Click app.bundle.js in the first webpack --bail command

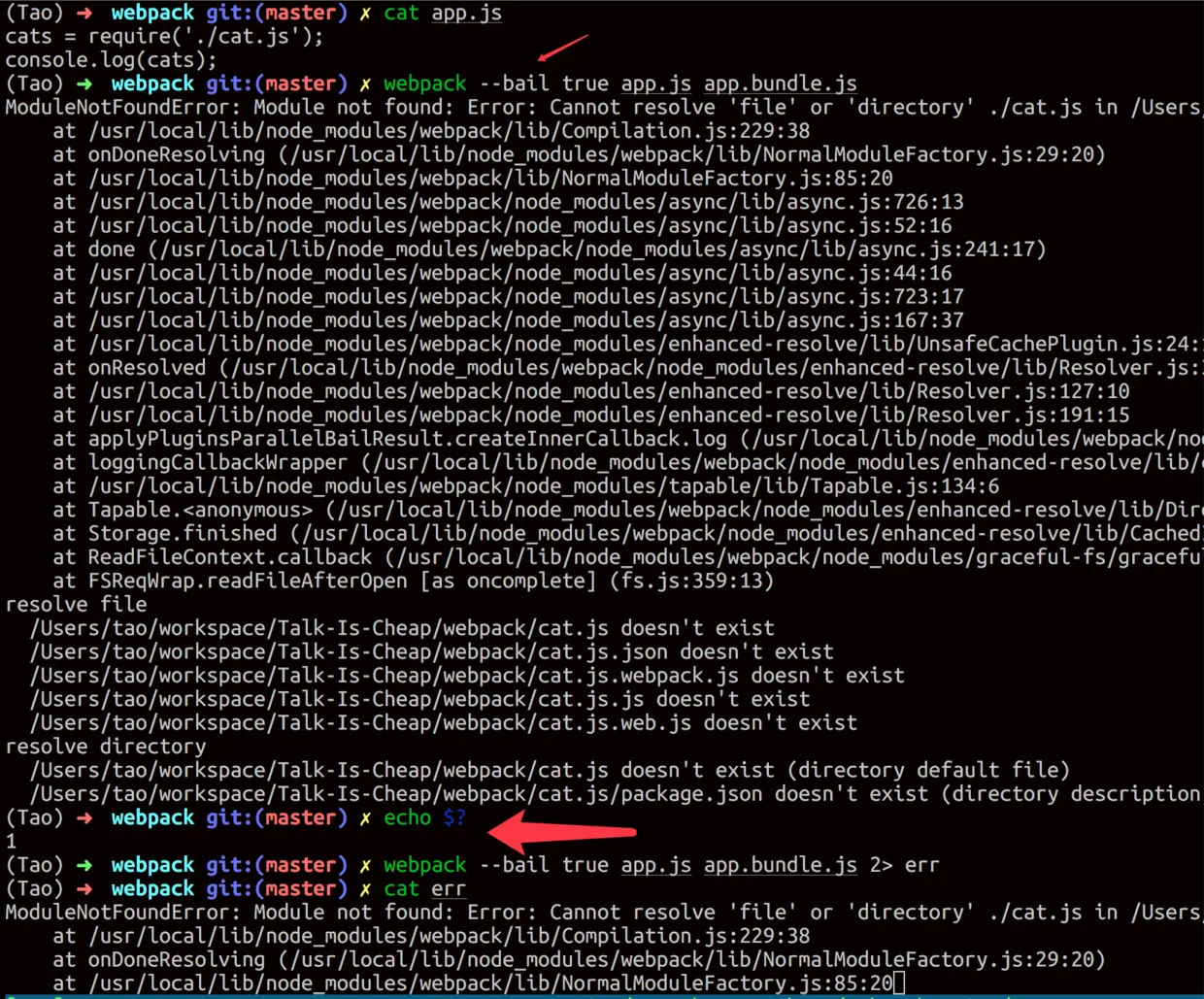tap(781, 83)
